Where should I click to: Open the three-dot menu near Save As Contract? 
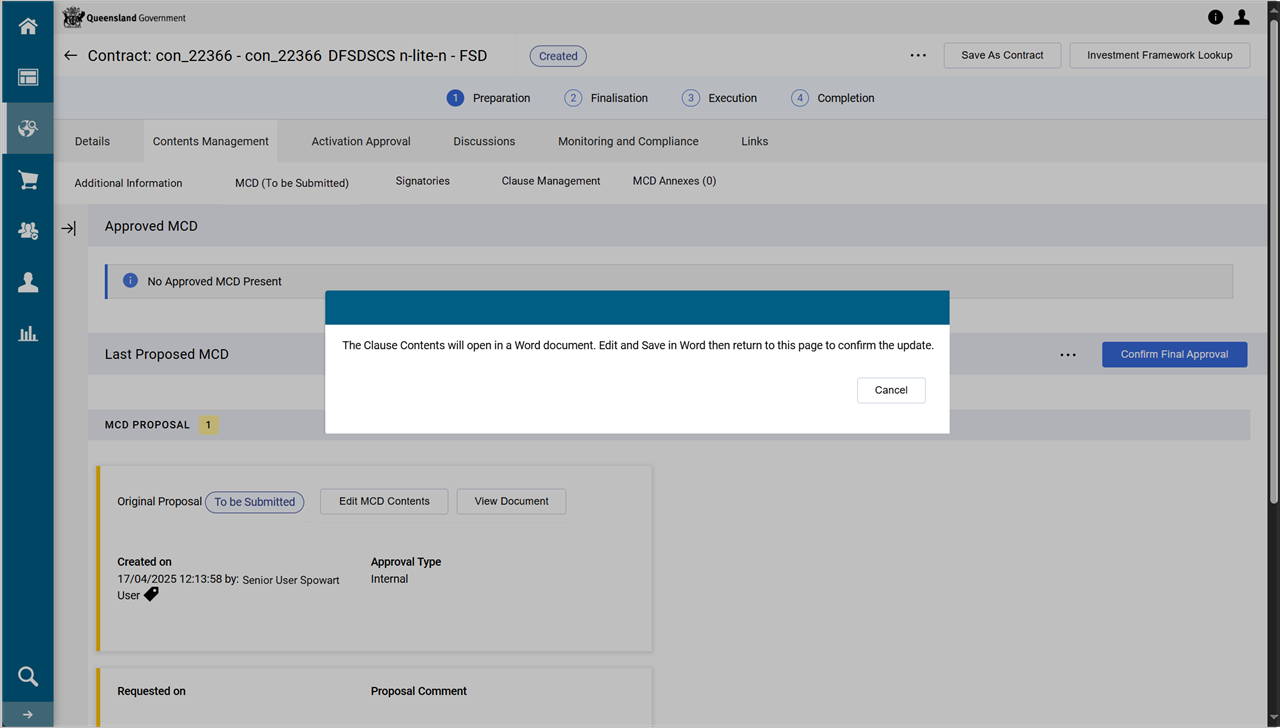[918, 56]
